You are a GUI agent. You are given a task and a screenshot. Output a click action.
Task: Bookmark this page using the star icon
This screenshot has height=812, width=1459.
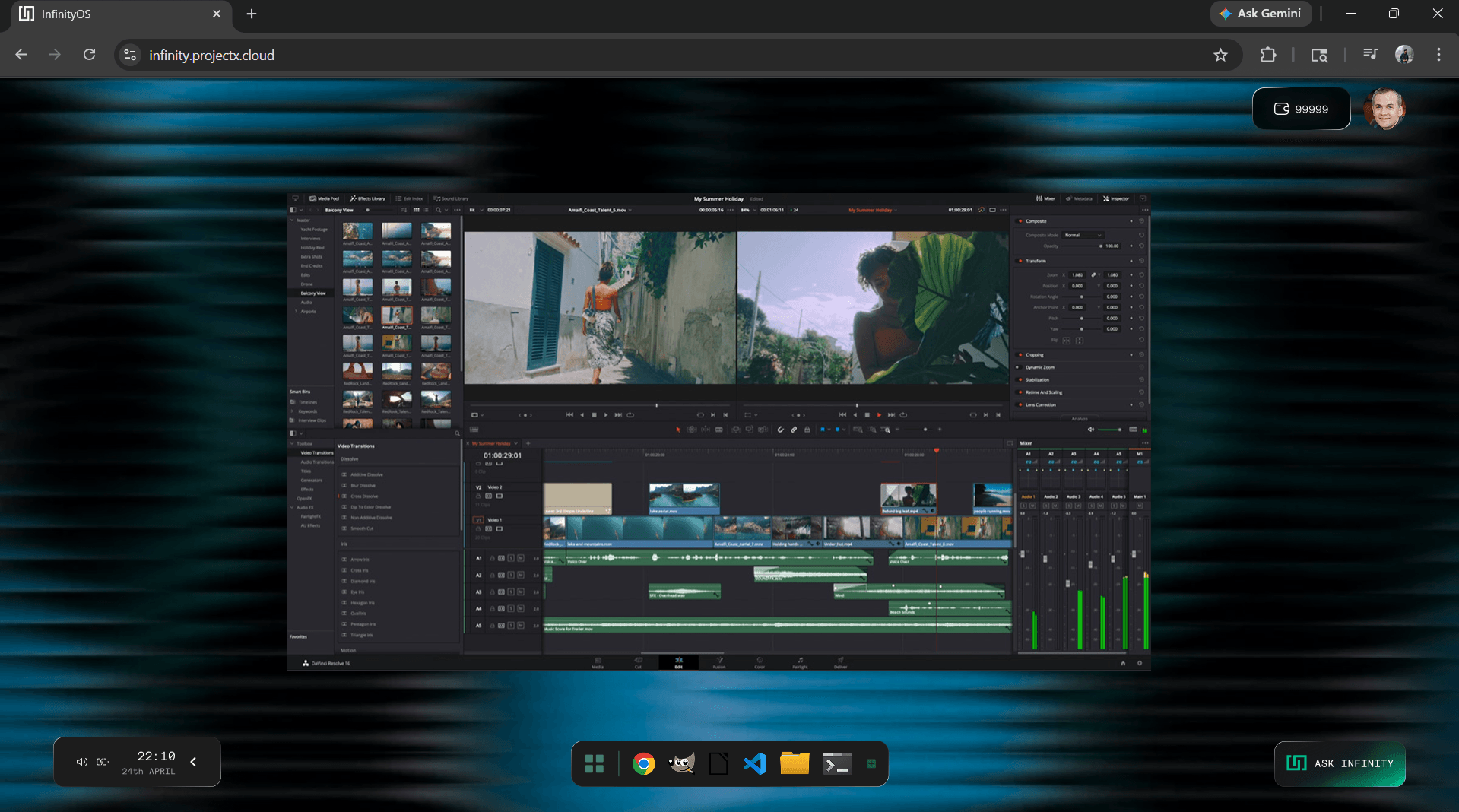point(1220,55)
